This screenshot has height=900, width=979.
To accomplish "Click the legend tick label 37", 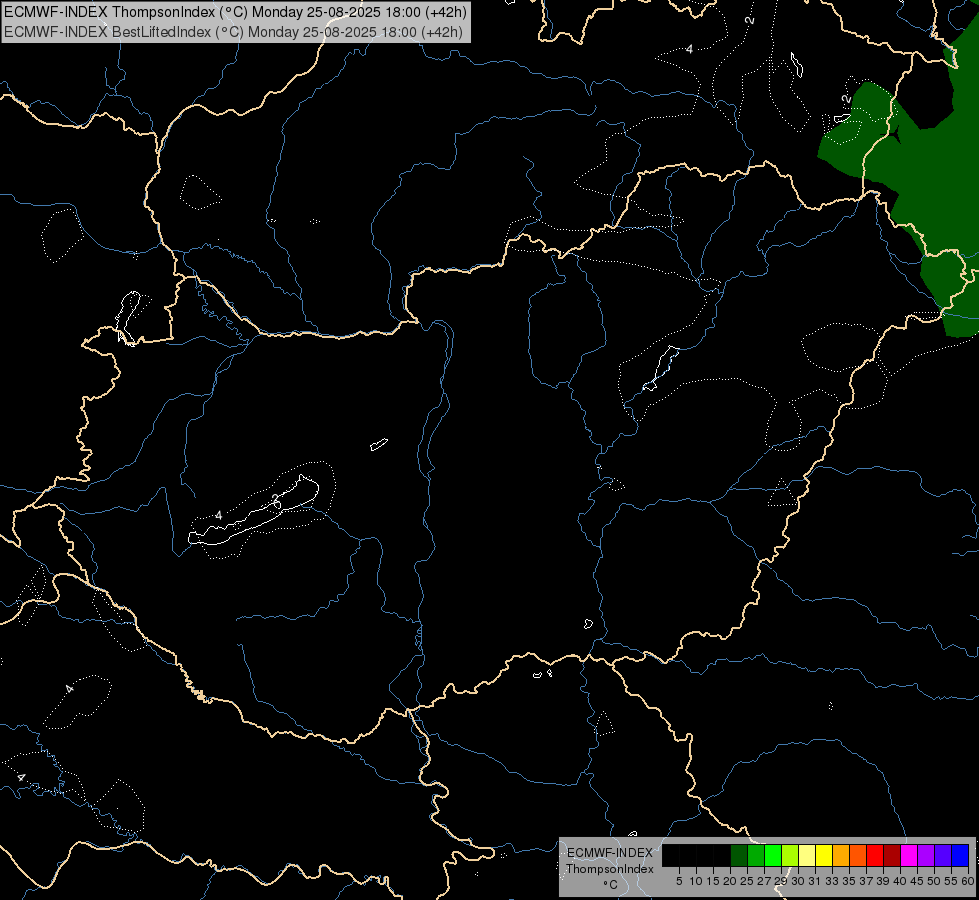I will point(866,881).
